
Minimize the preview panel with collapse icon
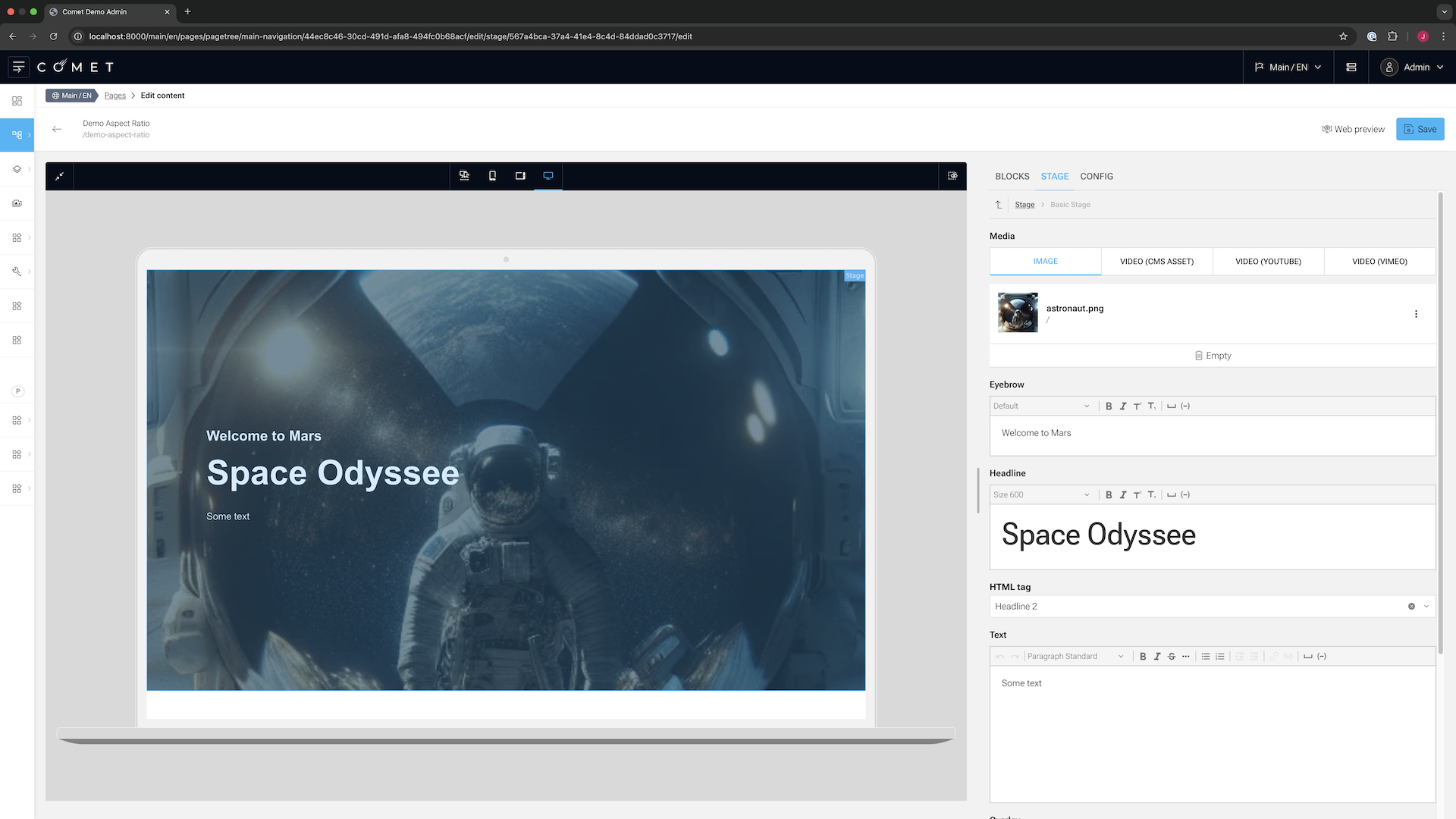click(x=59, y=176)
